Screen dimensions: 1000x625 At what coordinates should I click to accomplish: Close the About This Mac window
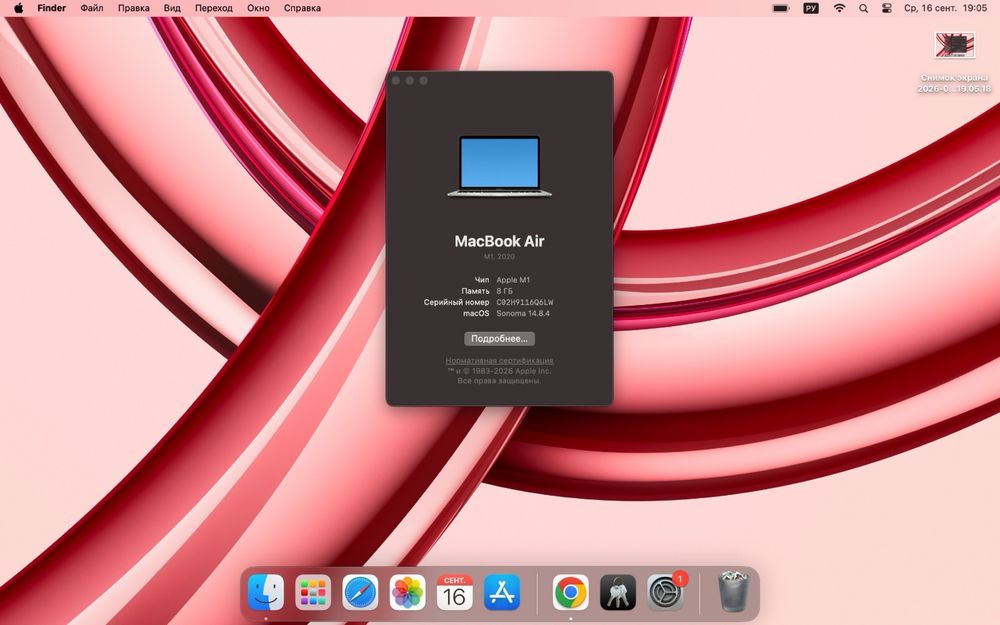[x=396, y=81]
